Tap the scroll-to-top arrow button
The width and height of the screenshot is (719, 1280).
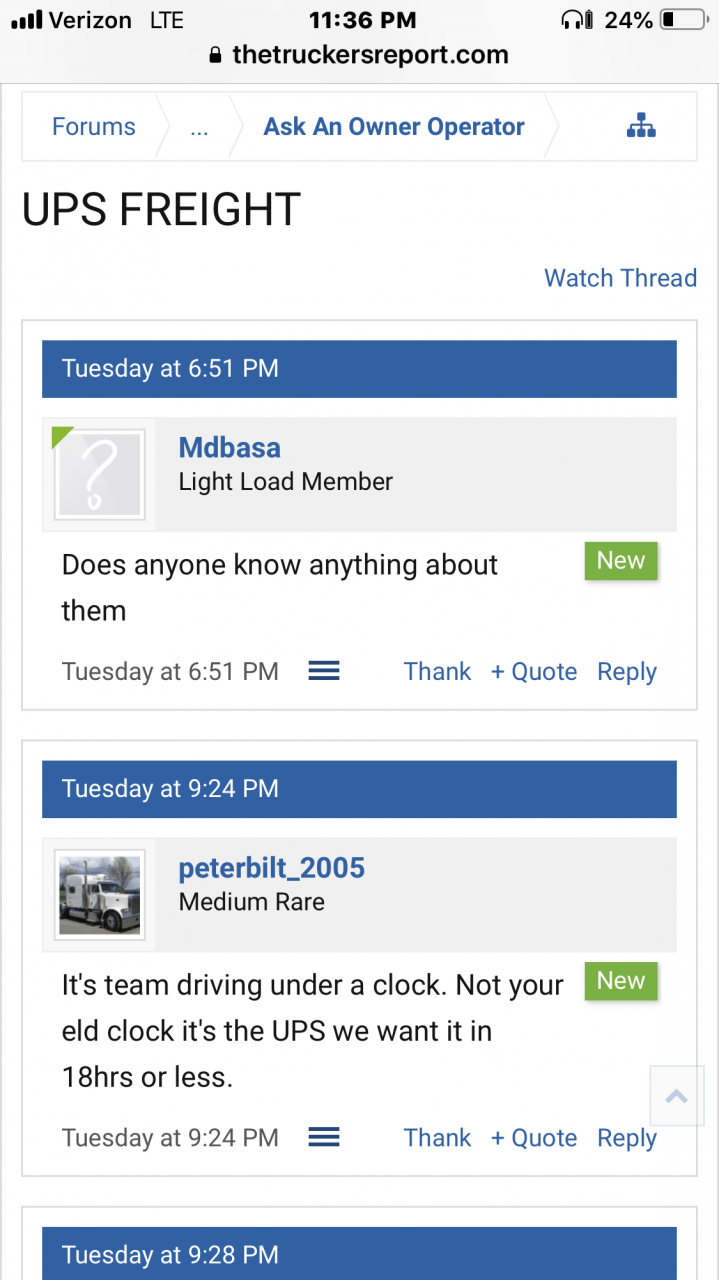click(x=677, y=1097)
